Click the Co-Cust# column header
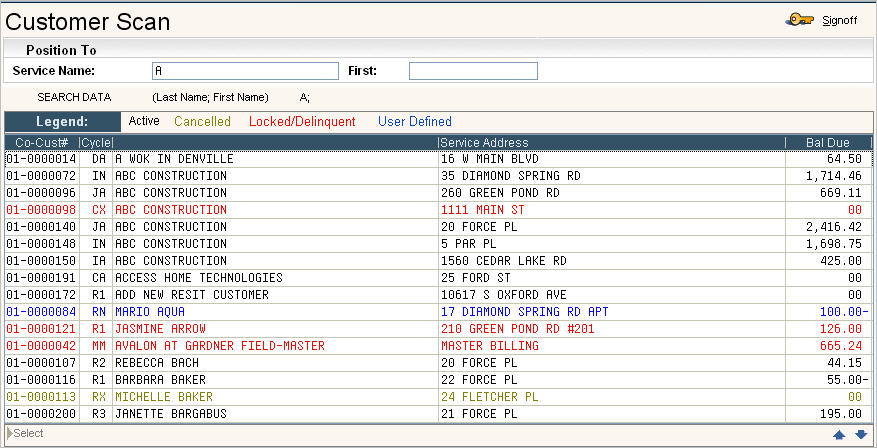The height and width of the screenshot is (448, 877). pyautogui.click(x=42, y=143)
